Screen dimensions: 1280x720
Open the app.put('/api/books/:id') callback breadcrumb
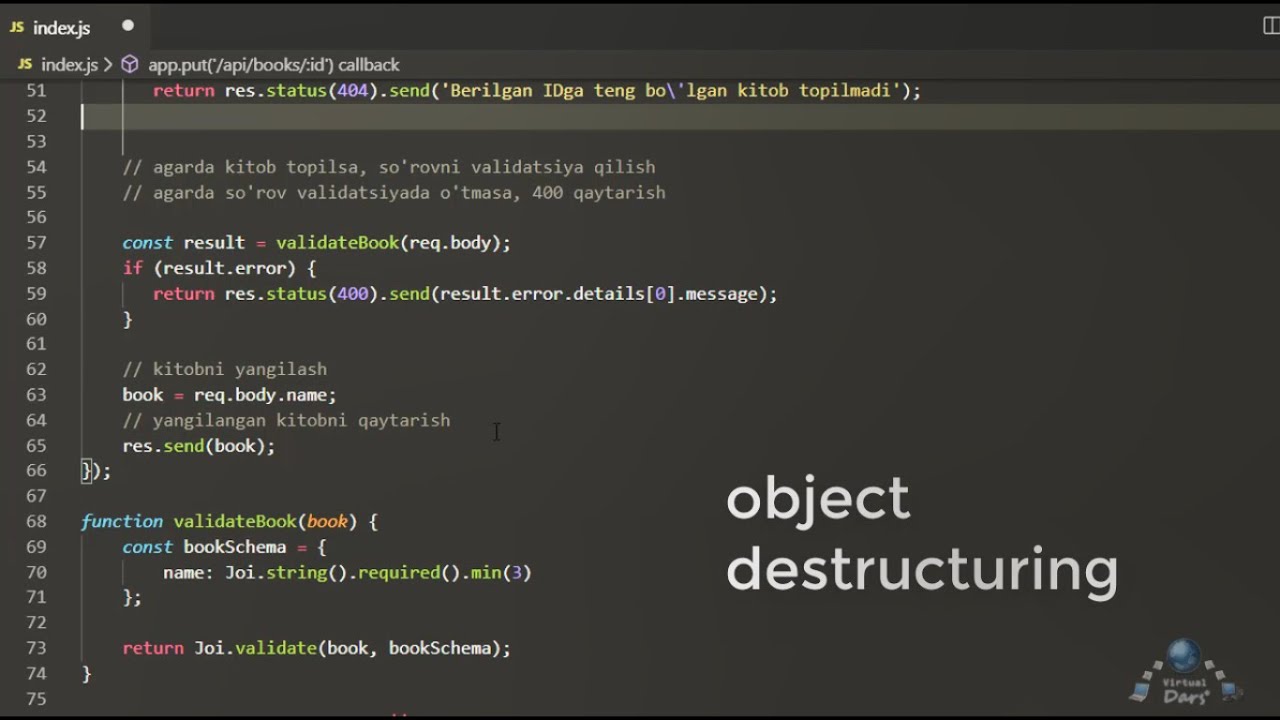(274, 64)
